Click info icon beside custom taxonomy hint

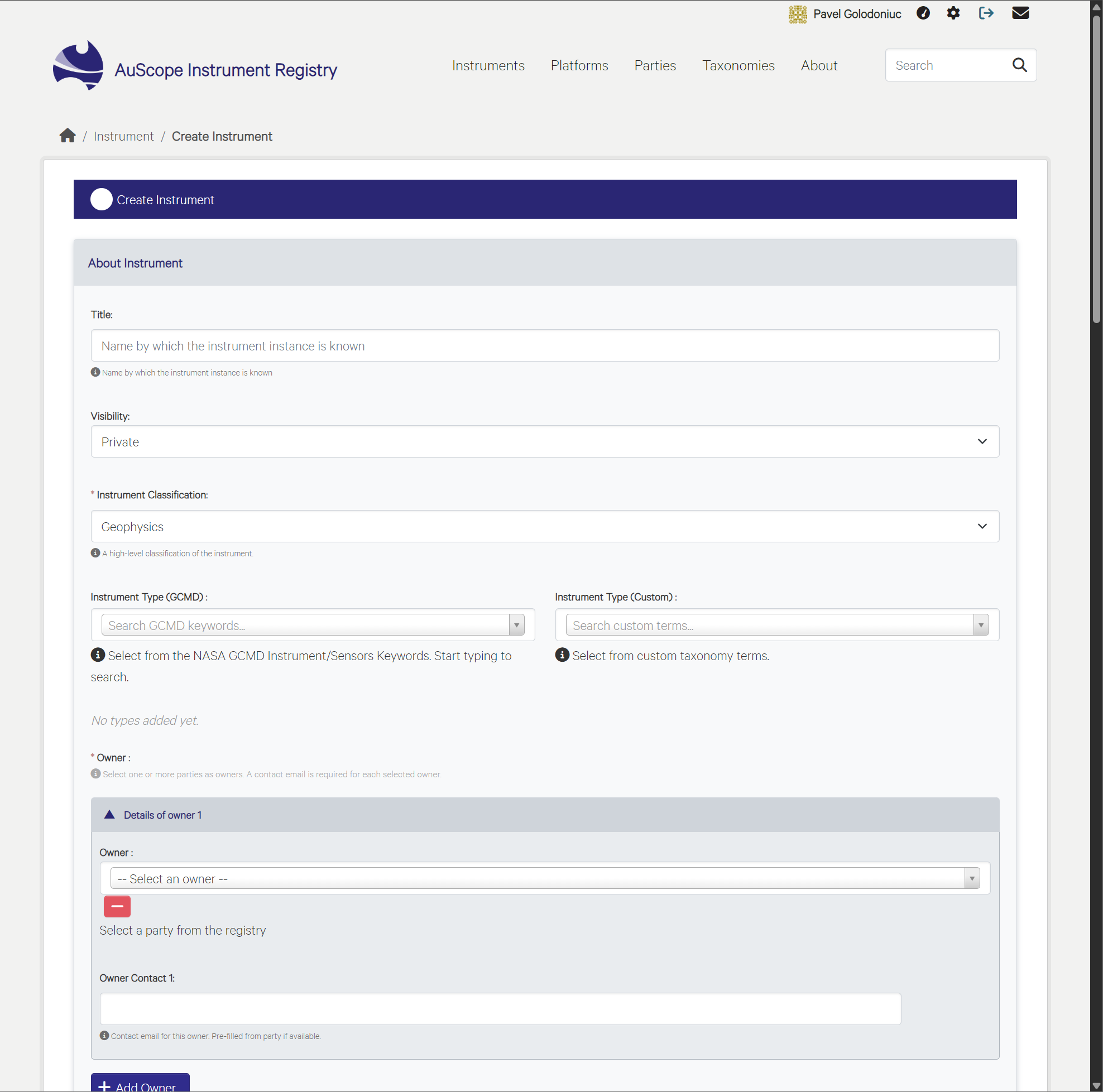(x=562, y=655)
